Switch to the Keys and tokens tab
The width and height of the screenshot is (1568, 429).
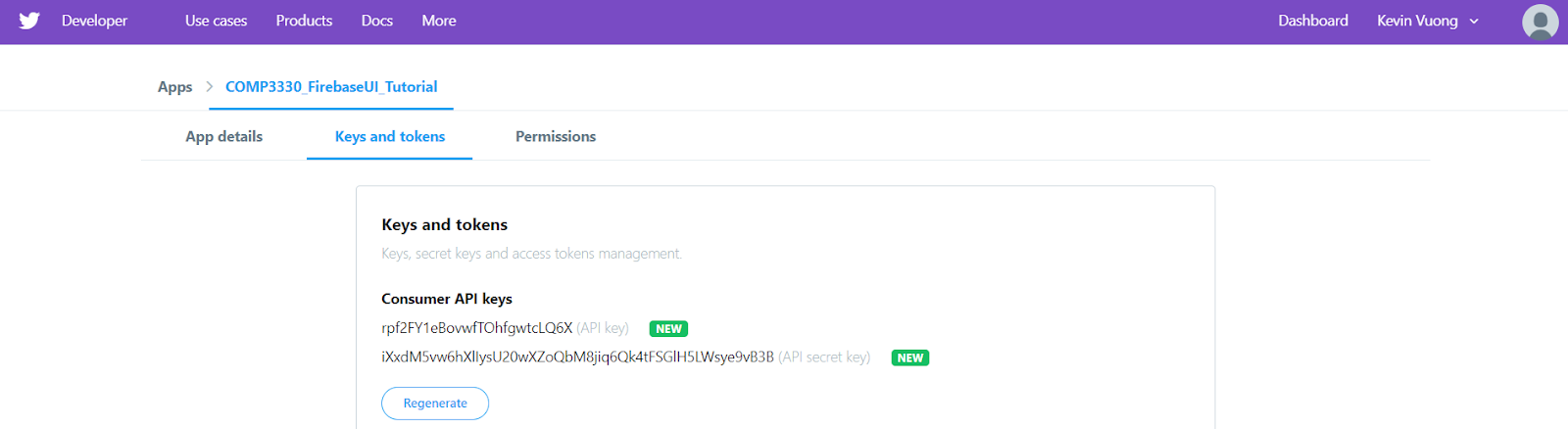coord(390,136)
